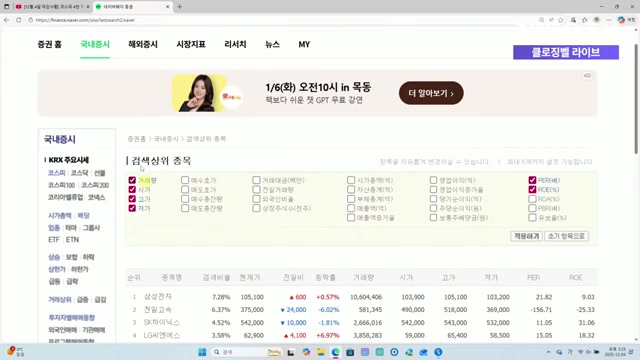View site information lock icon in address bar

click(x=30, y=20)
